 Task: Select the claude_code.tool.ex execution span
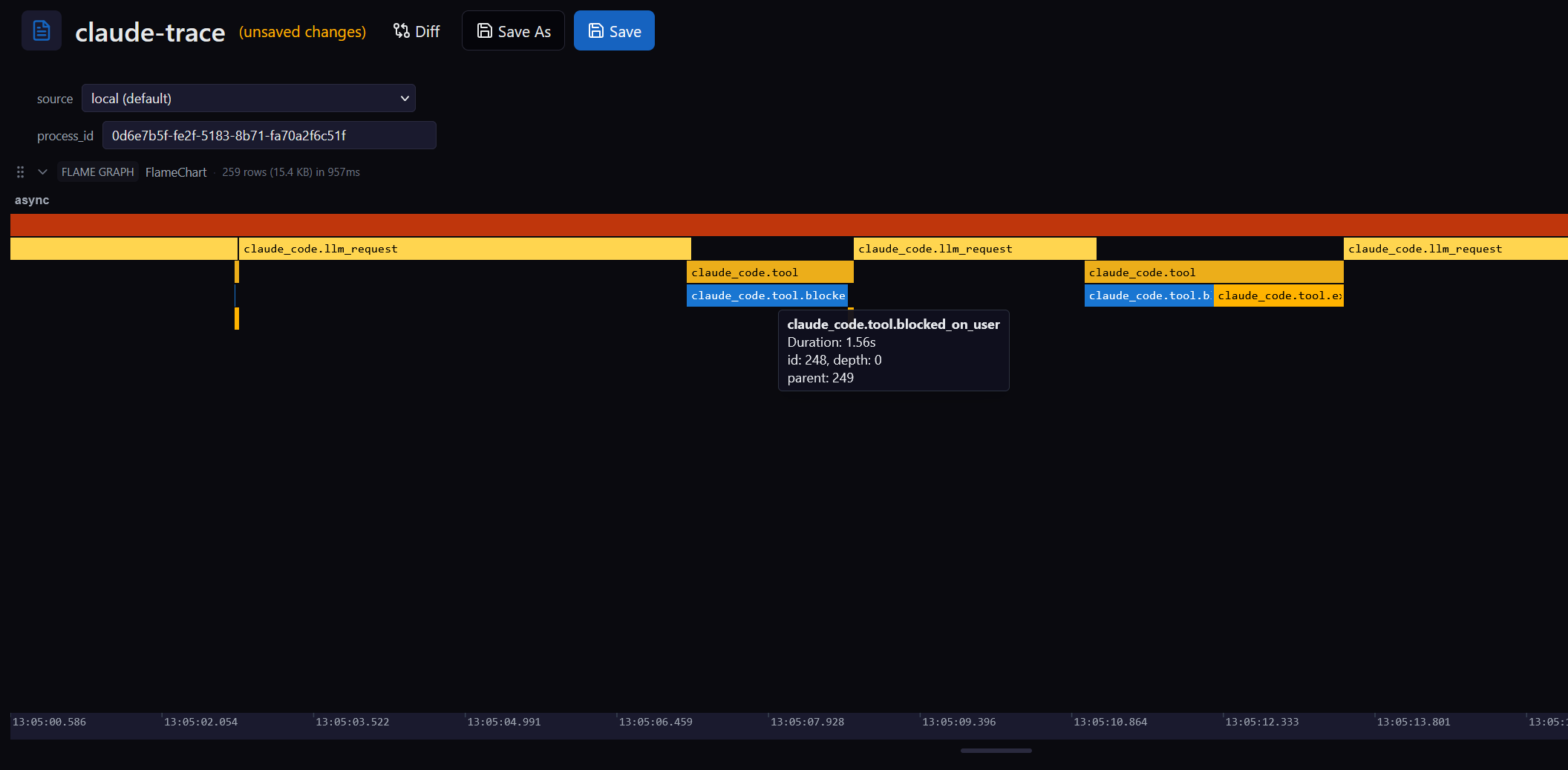[x=1278, y=296]
